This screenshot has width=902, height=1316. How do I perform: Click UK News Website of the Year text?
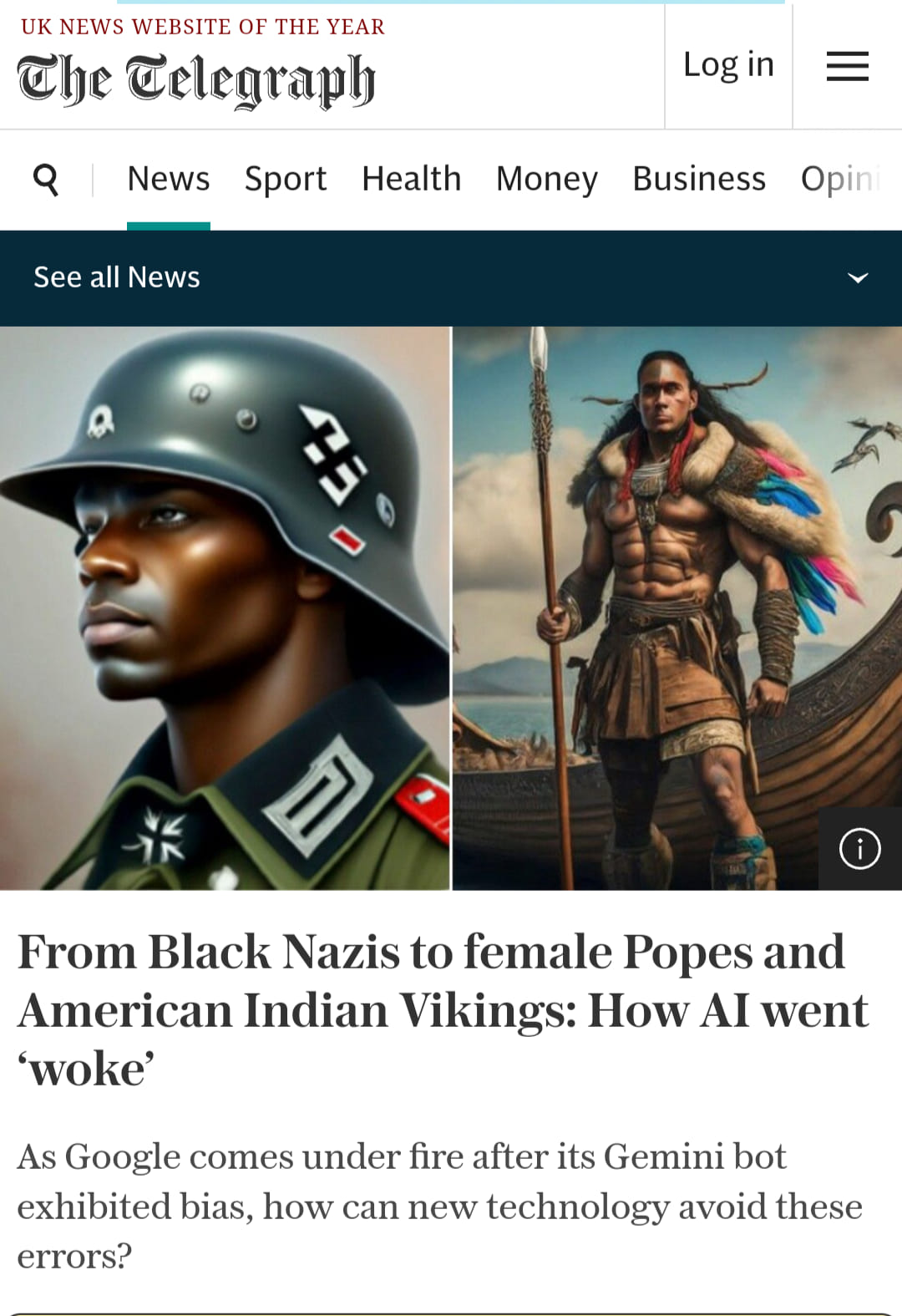tap(203, 27)
